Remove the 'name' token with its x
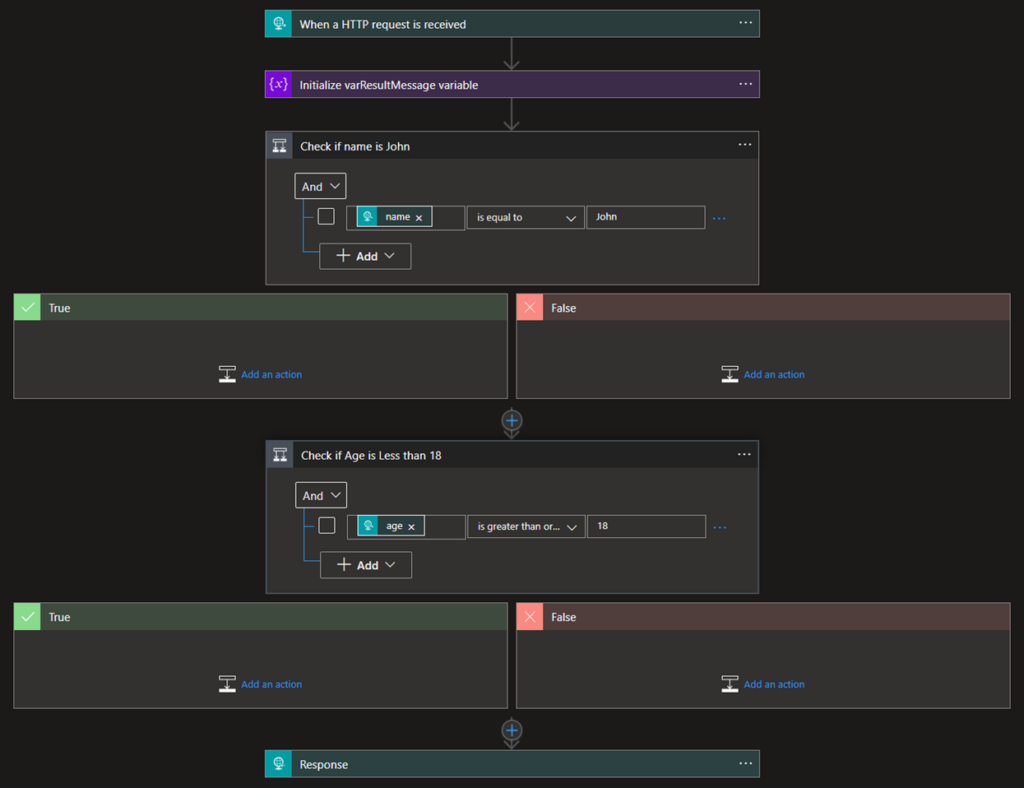The height and width of the screenshot is (788, 1024). [x=419, y=218]
